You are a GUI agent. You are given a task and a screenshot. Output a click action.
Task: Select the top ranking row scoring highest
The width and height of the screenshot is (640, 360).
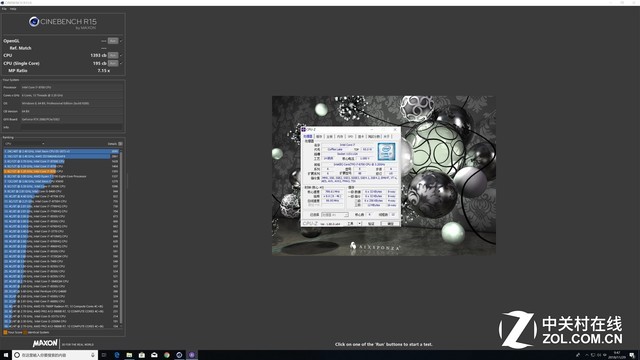(x=61, y=151)
